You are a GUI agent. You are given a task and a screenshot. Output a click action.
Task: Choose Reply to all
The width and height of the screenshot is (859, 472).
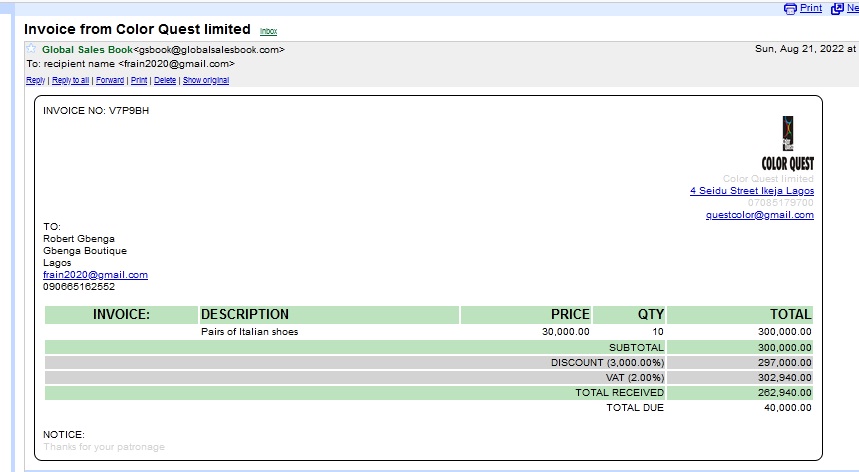pyautogui.click(x=70, y=80)
